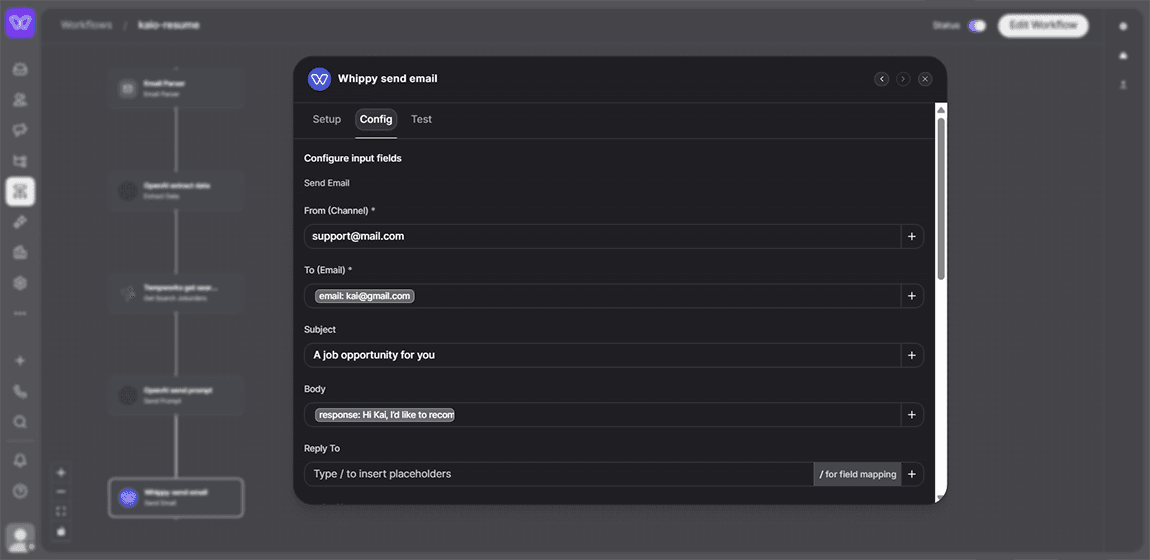
Task: Click the canvas zoom in plus control
Action: pos(62,473)
